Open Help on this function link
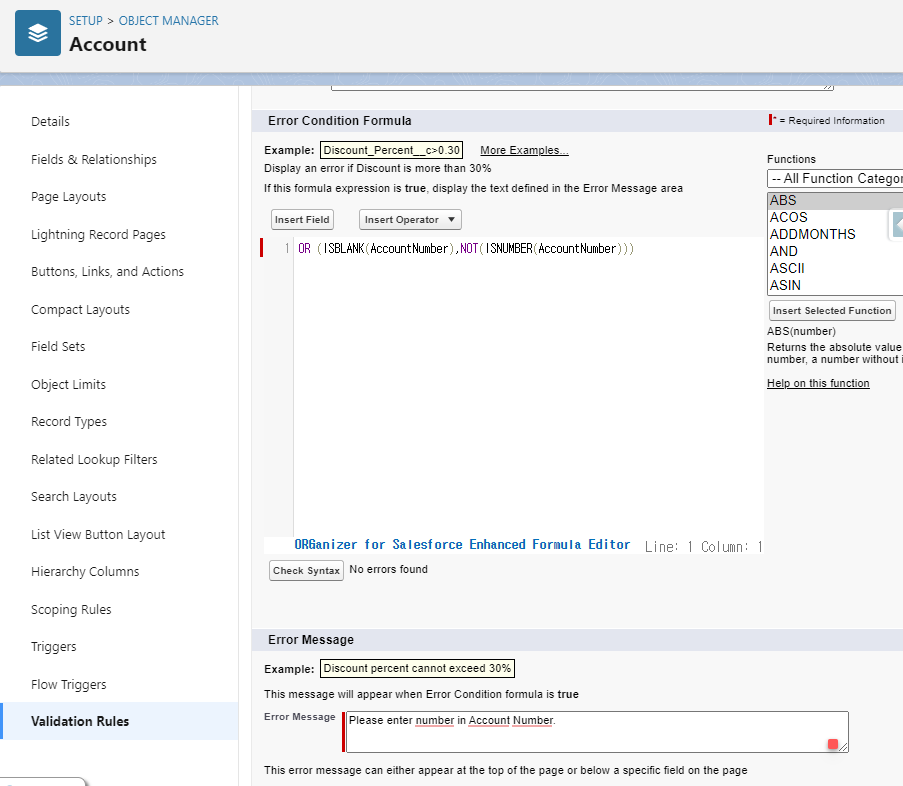 pyautogui.click(x=818, y=383)
